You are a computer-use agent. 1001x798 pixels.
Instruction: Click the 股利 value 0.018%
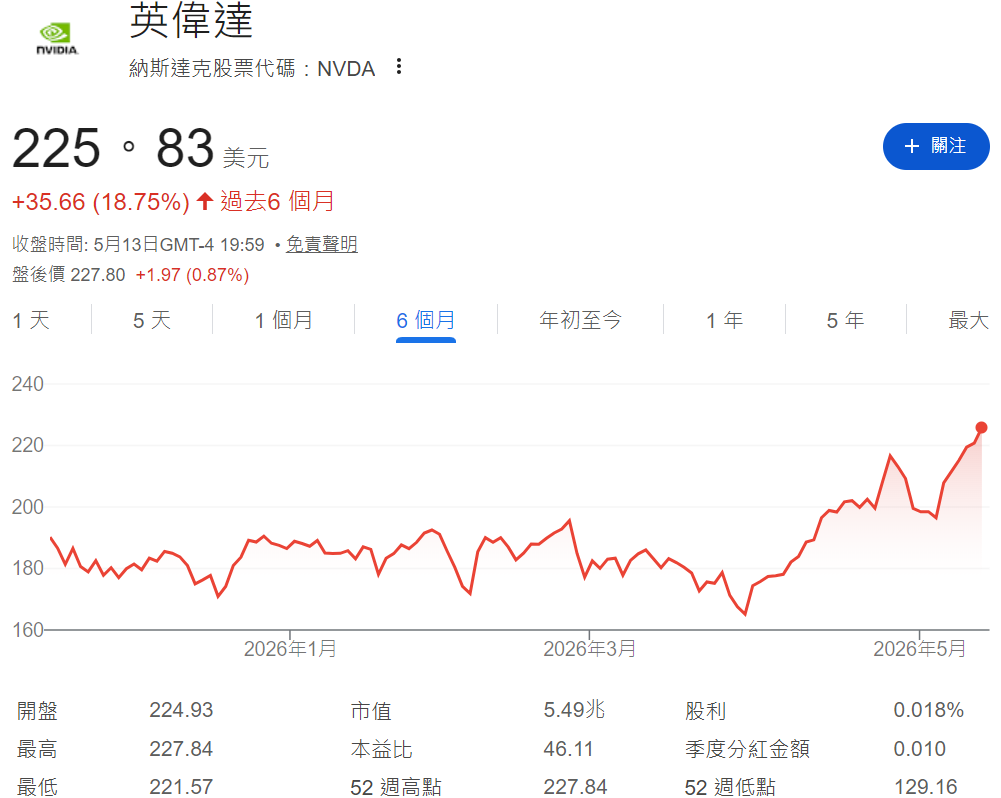928,710
